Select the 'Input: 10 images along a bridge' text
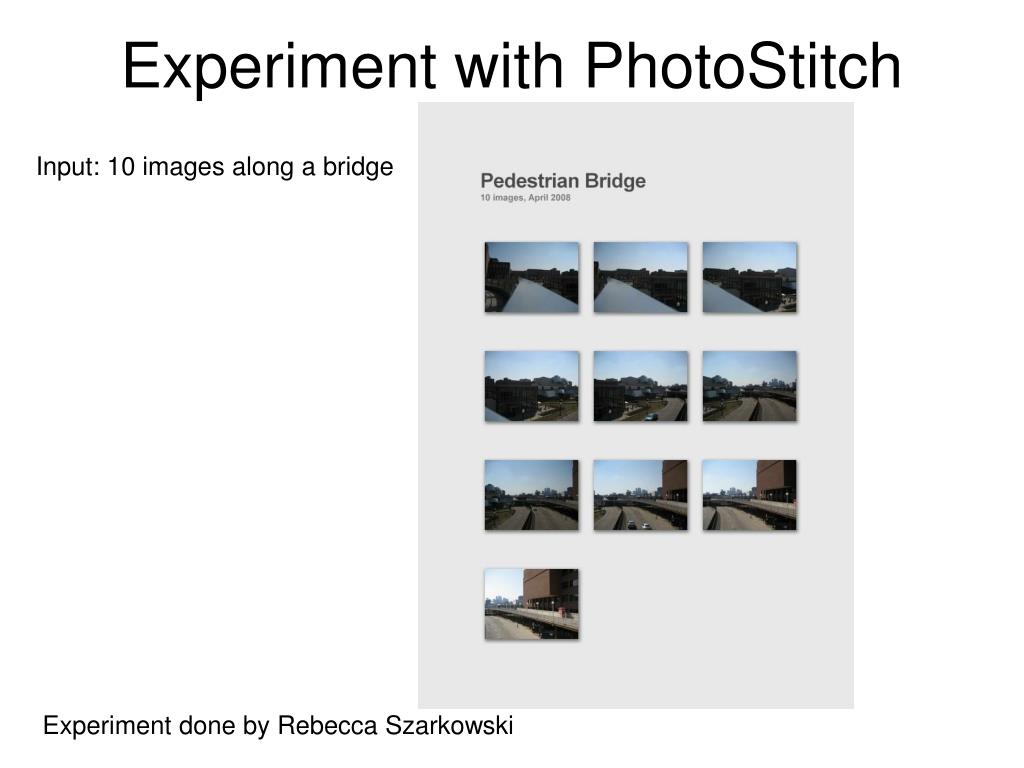The width and height of the screenshot is (1024, 768). coord(215,167)
